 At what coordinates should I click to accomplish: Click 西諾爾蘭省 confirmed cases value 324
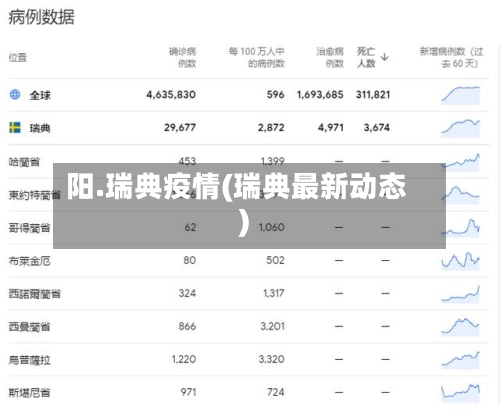[187, 293]
